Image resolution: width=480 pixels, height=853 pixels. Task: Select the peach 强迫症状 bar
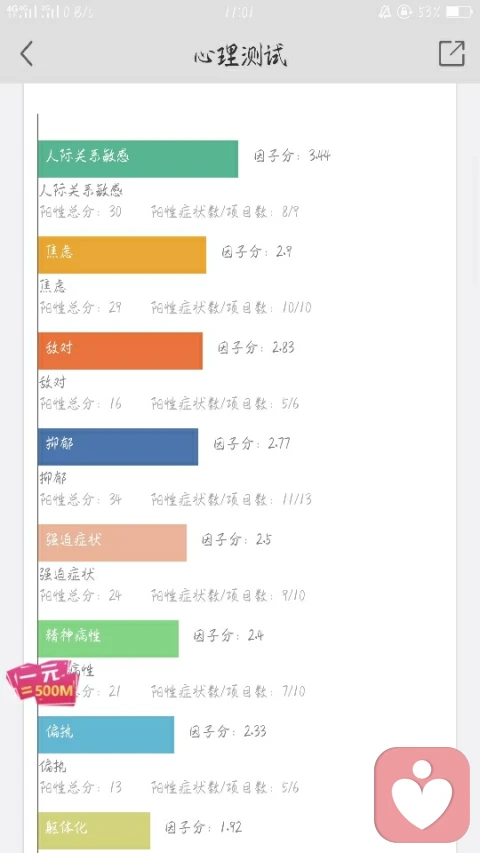pyautogui.click(x=112, y=542)
